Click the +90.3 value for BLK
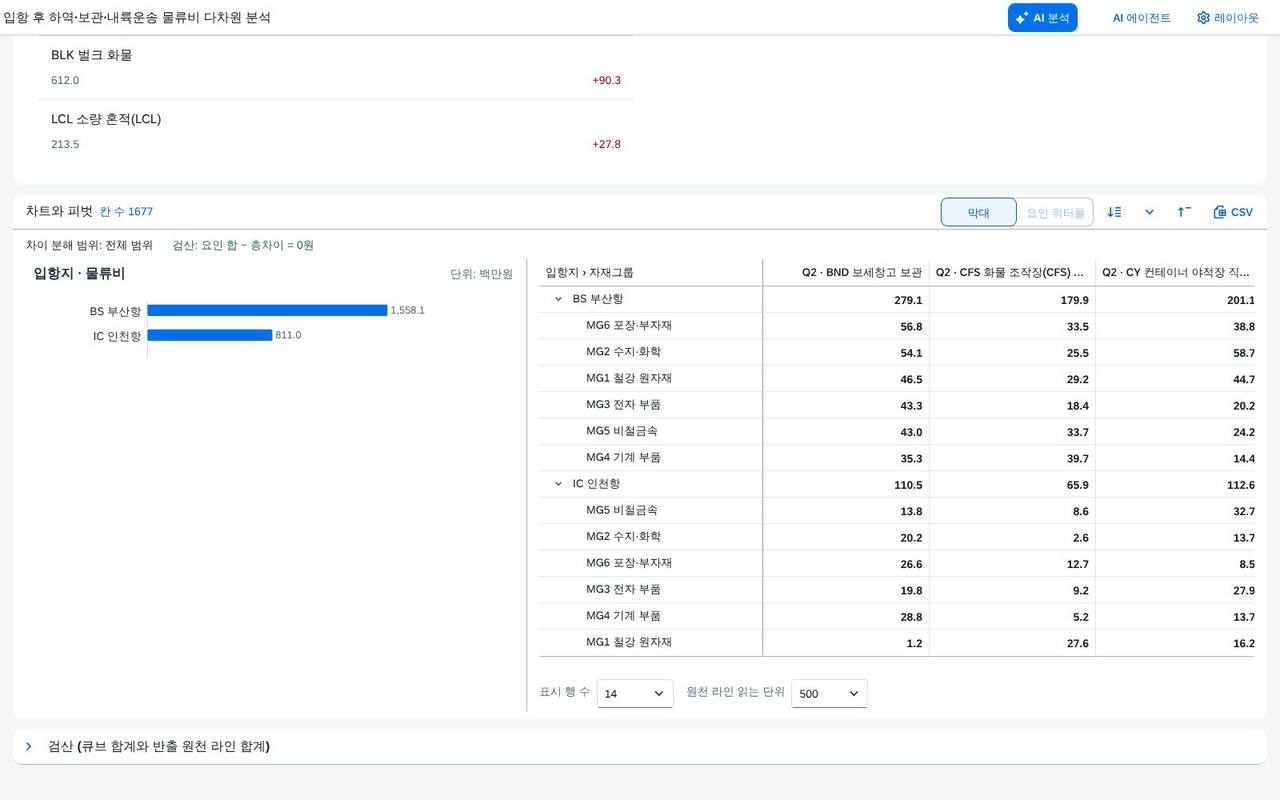Screen dimensions: 1280x800 [x=606, y=80]
